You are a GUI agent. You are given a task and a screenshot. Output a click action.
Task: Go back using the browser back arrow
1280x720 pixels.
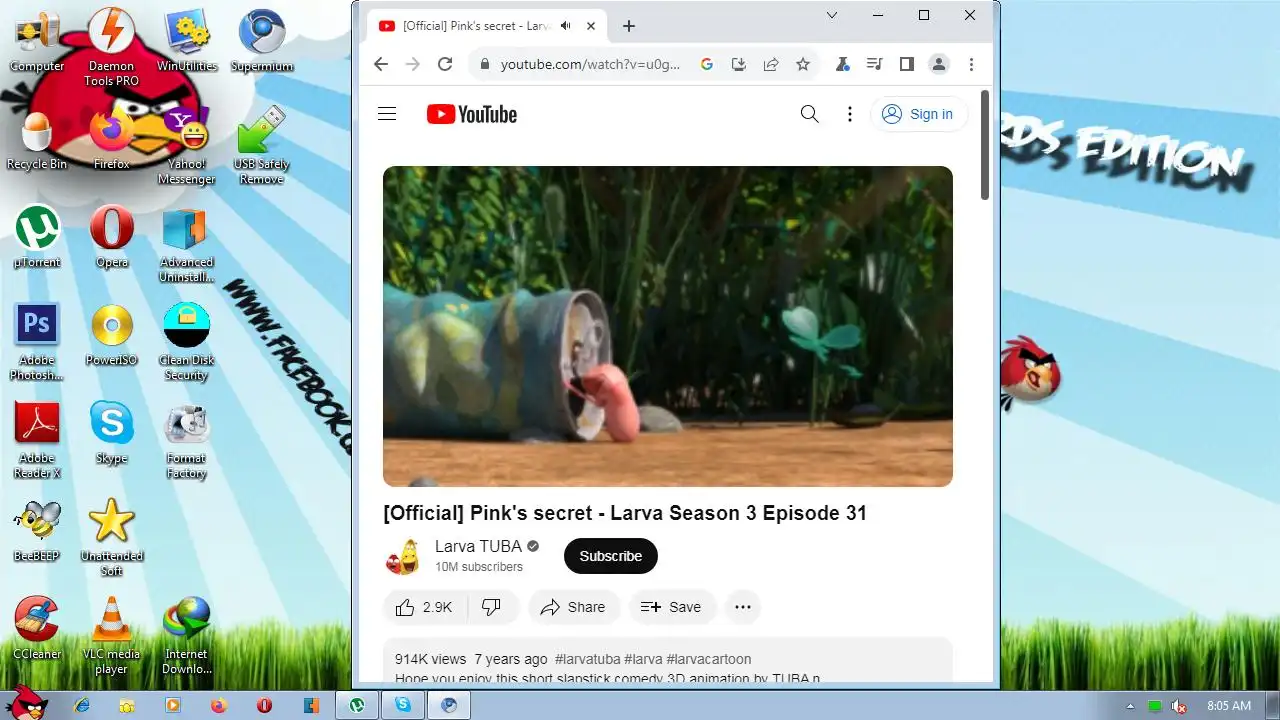381,64
